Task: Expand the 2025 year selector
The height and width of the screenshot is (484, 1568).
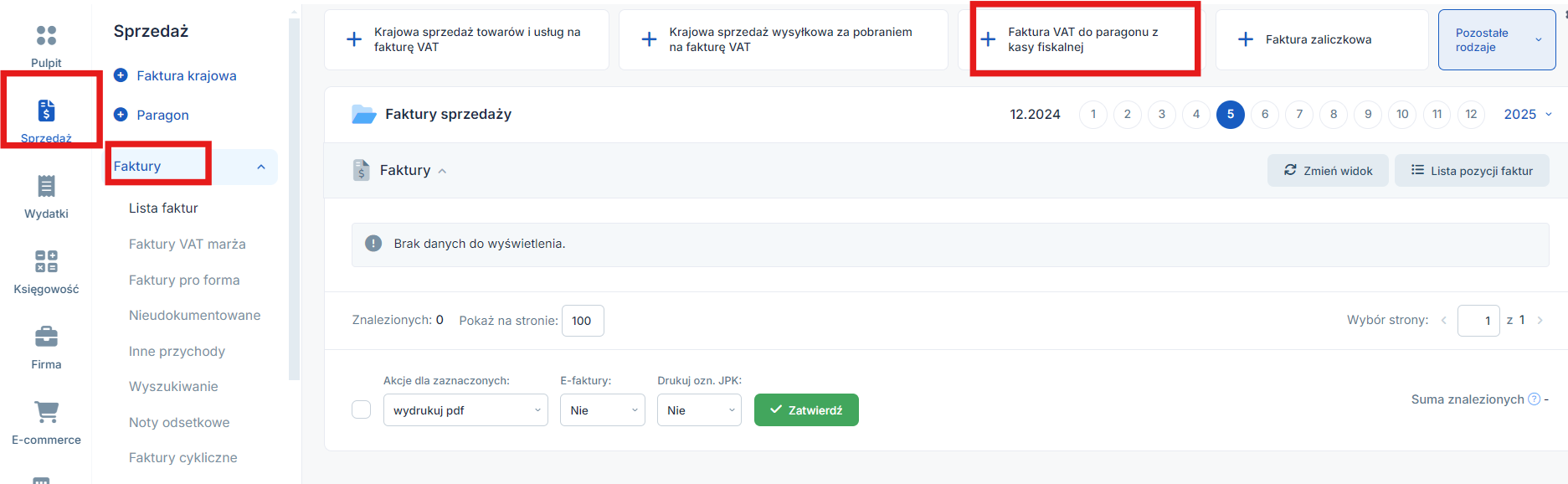Action: pos(1528,115)
